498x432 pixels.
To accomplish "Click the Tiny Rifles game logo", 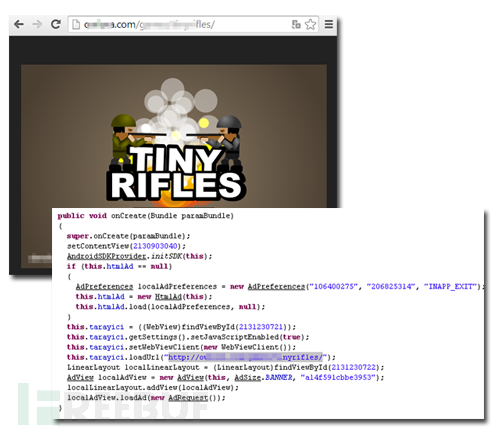I will point(176,173).
